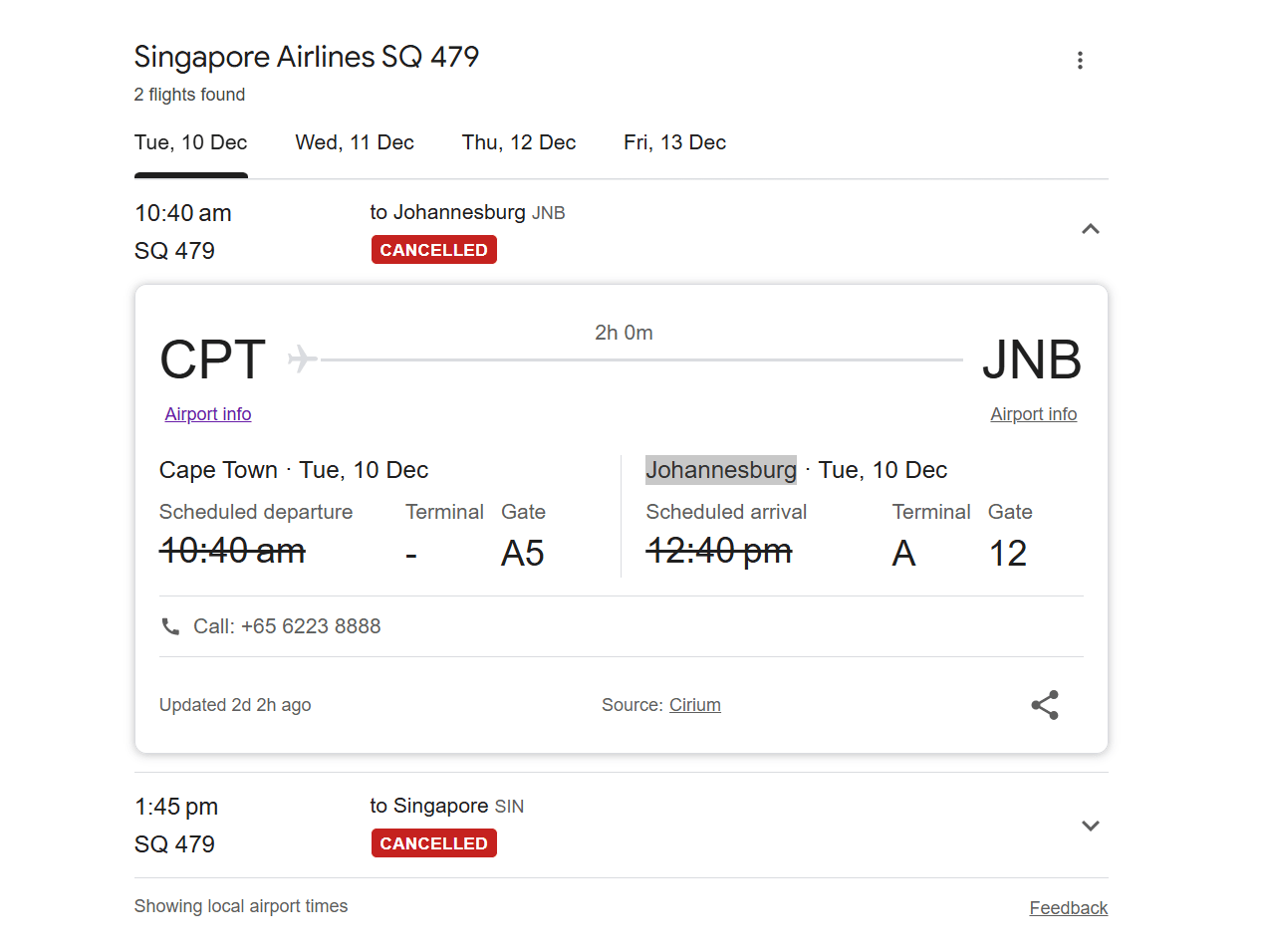Switch to the Wed, 11 Dec tab

355,142
